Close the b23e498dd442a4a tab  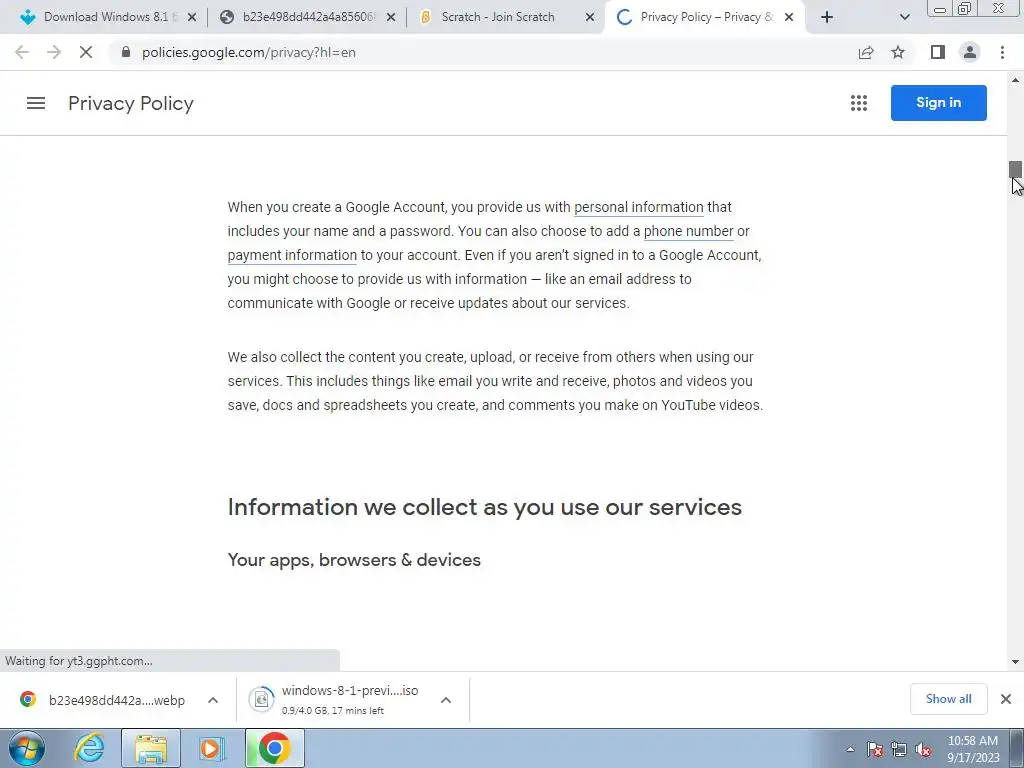pos(391,17)
